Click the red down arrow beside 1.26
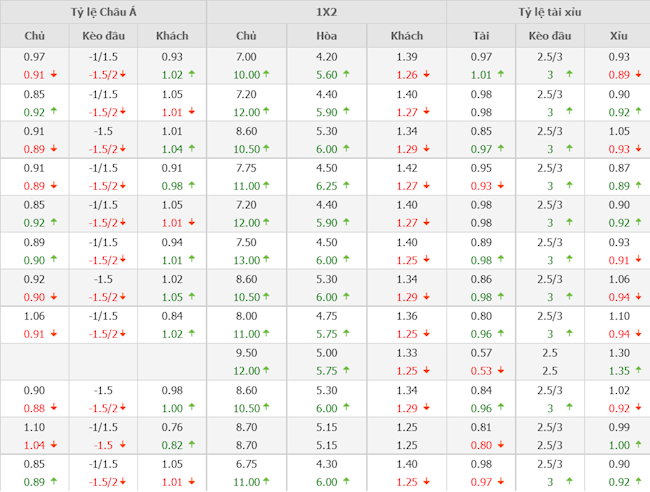This screenshot has height=492, width=650. (426, 74)
